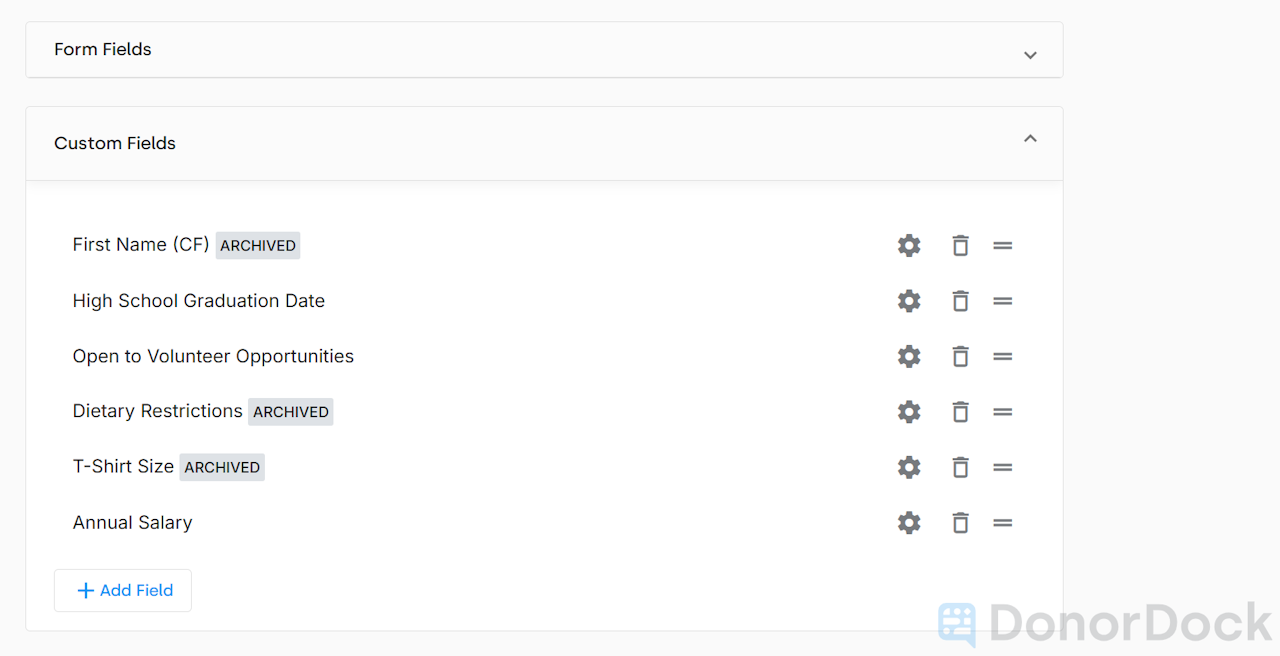Click the Add Field button
The width and height of the screenshot is (1280, 656).
tap(123, 590)
